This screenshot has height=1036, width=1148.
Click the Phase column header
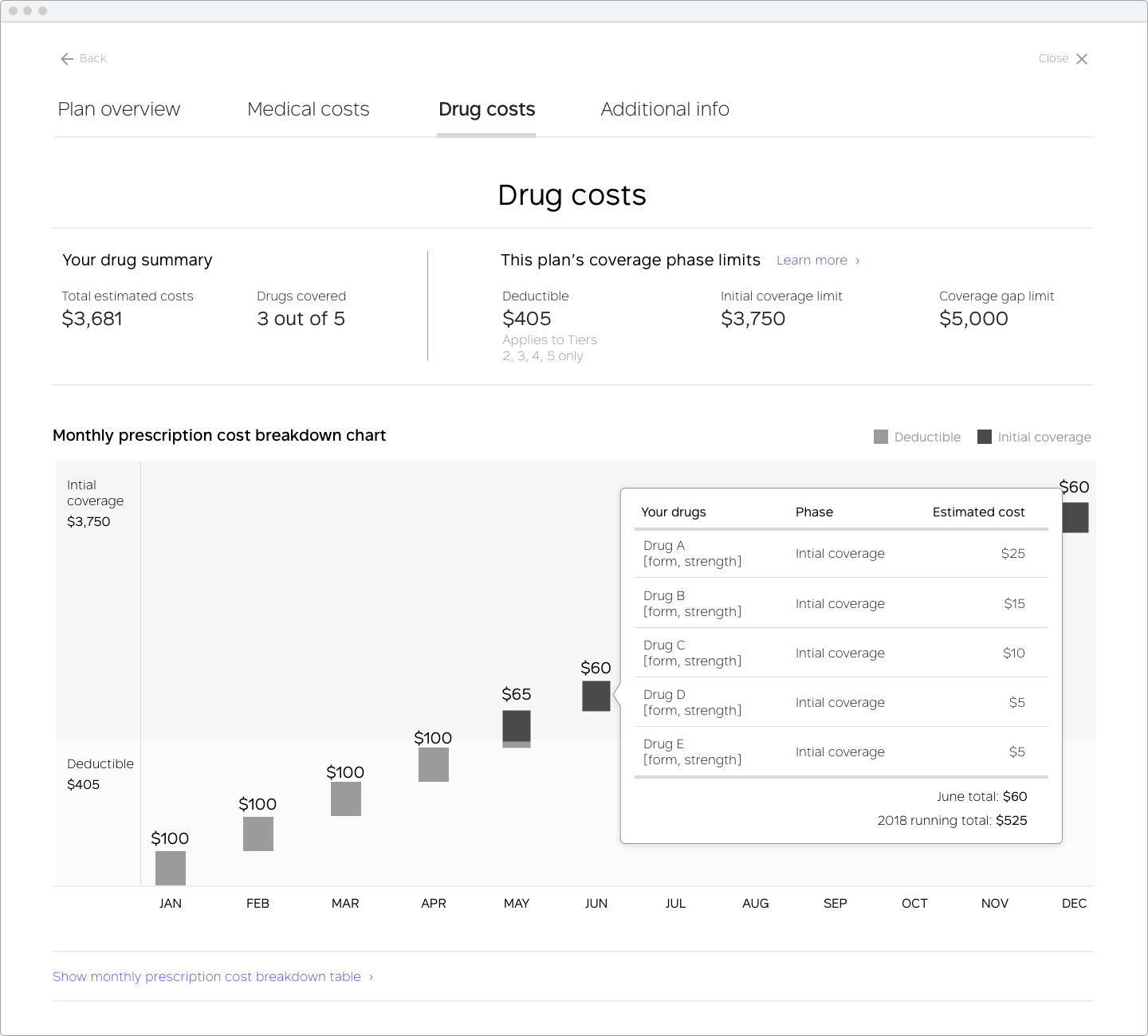814,512
